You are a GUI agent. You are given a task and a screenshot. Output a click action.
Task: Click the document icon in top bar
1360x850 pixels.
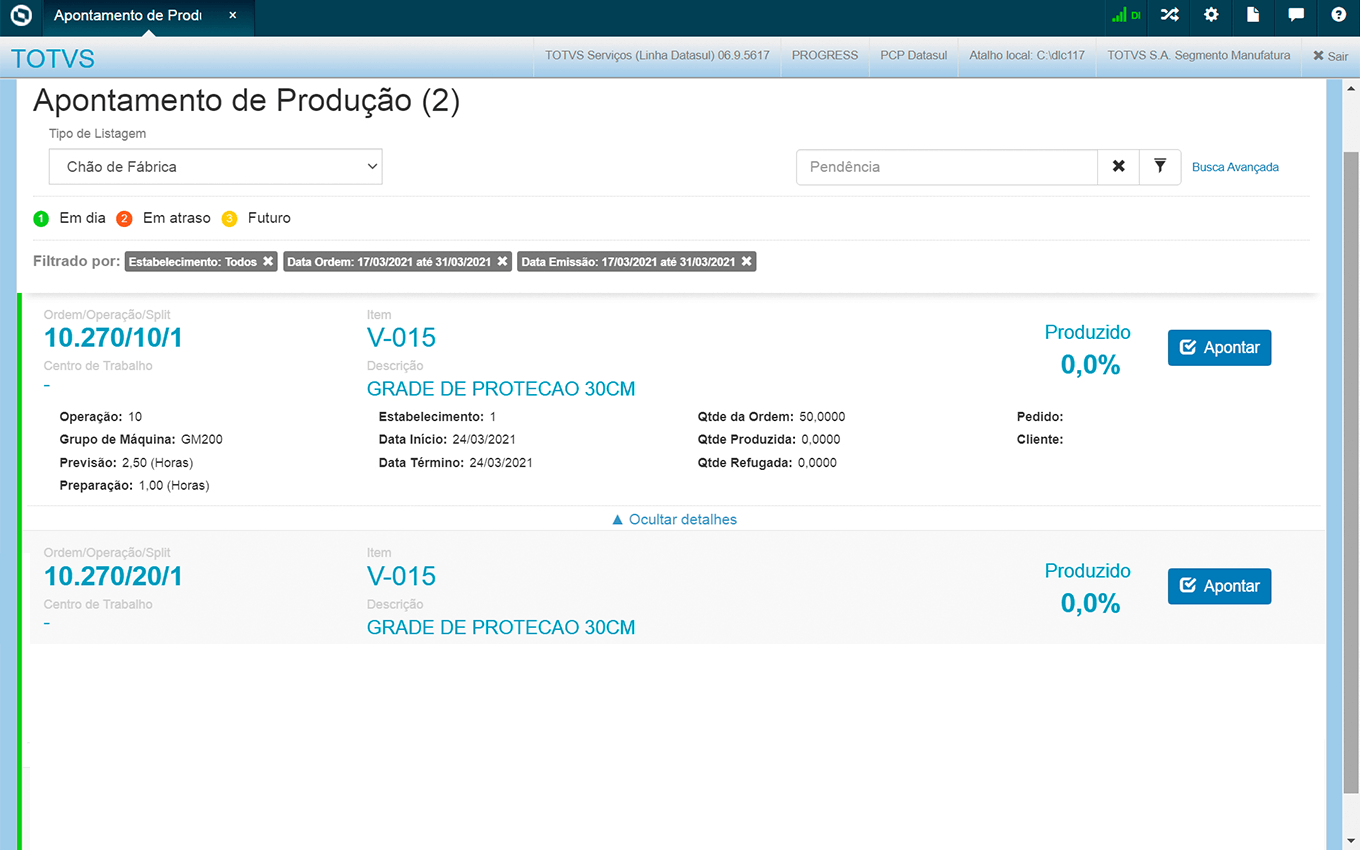point(1253,15)
